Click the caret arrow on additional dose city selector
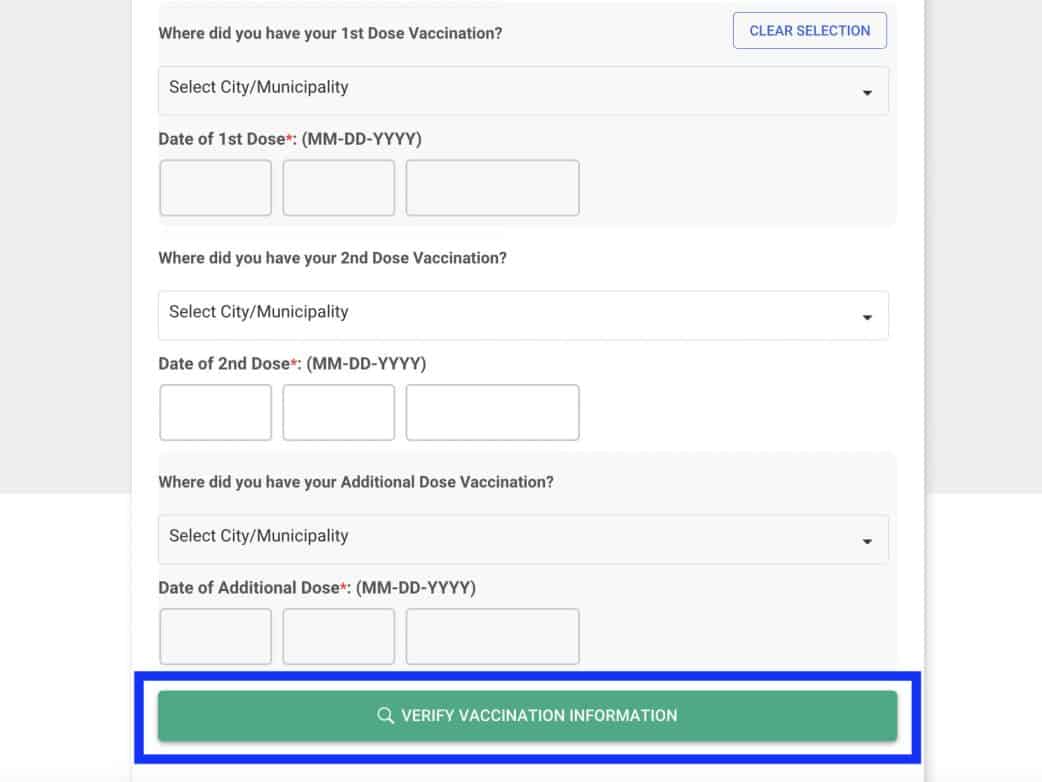This screenshot has width=1042, height=782. point(867,541)
